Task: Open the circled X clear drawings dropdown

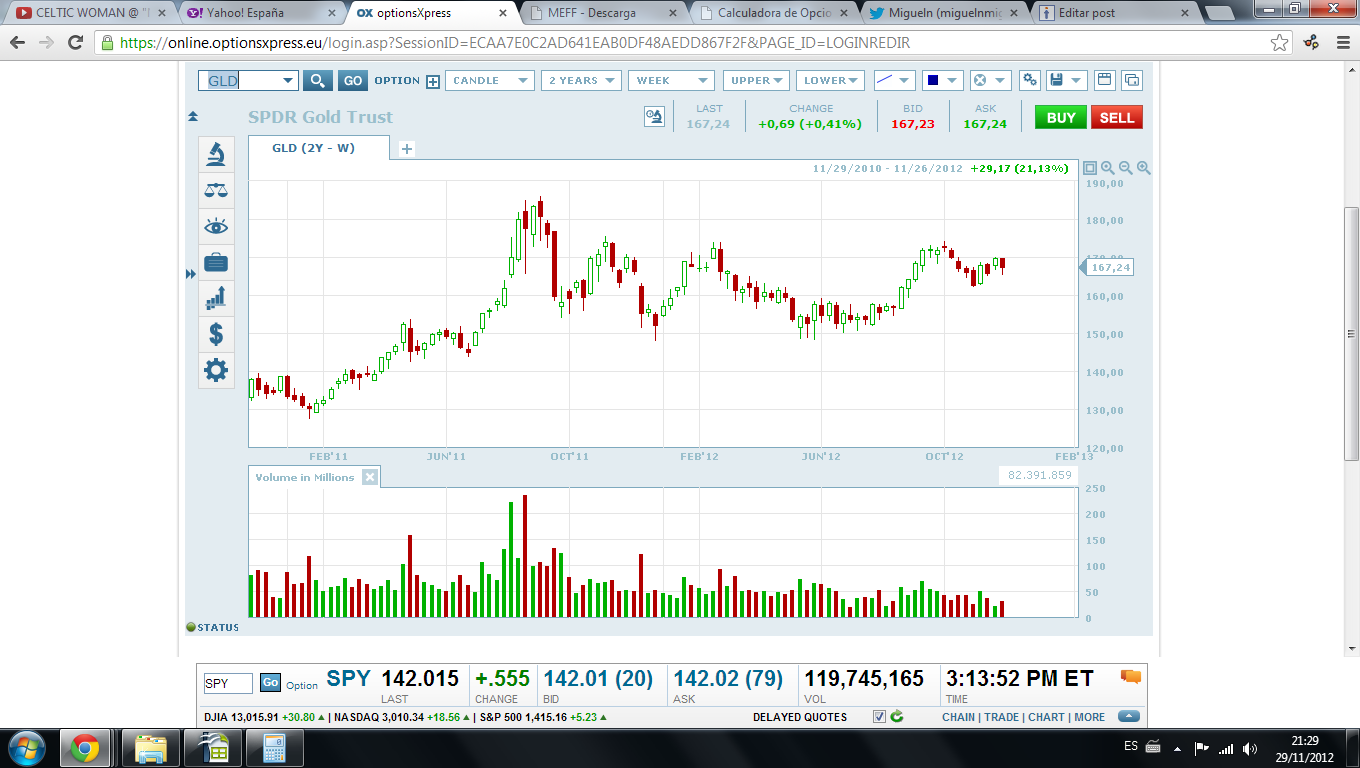Action: click(x=991, y=81)
